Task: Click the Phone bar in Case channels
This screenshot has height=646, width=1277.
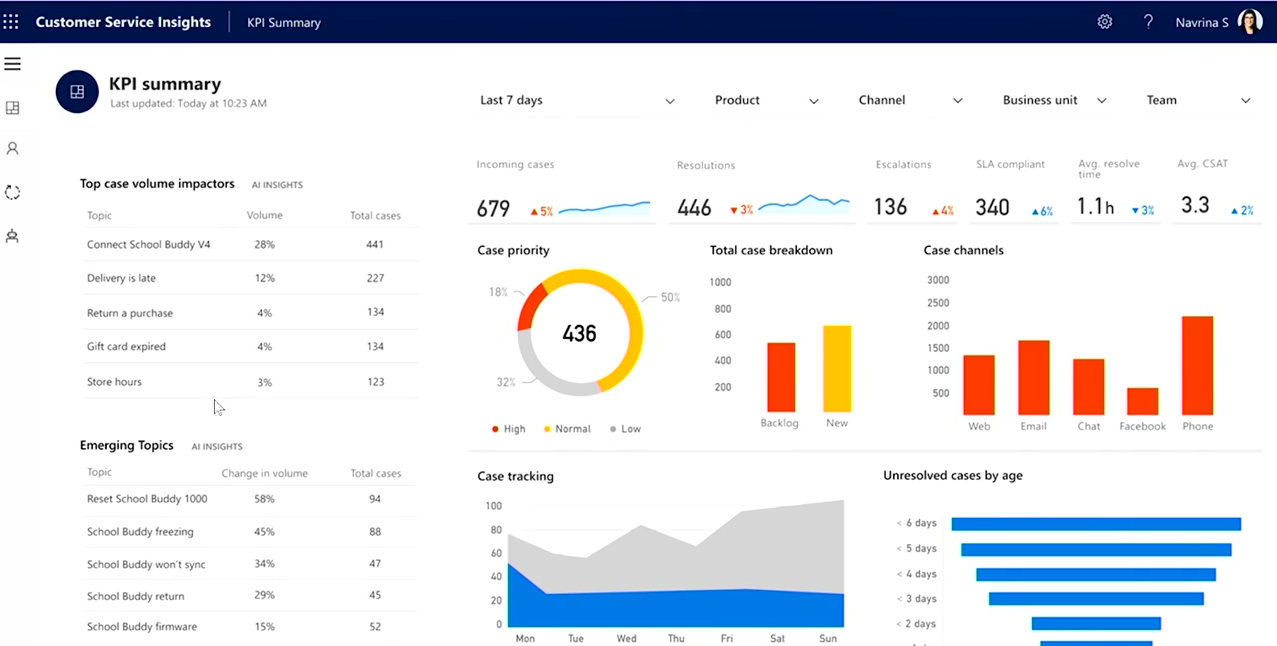Action: pyautogui.click(x=1197, y=365)
